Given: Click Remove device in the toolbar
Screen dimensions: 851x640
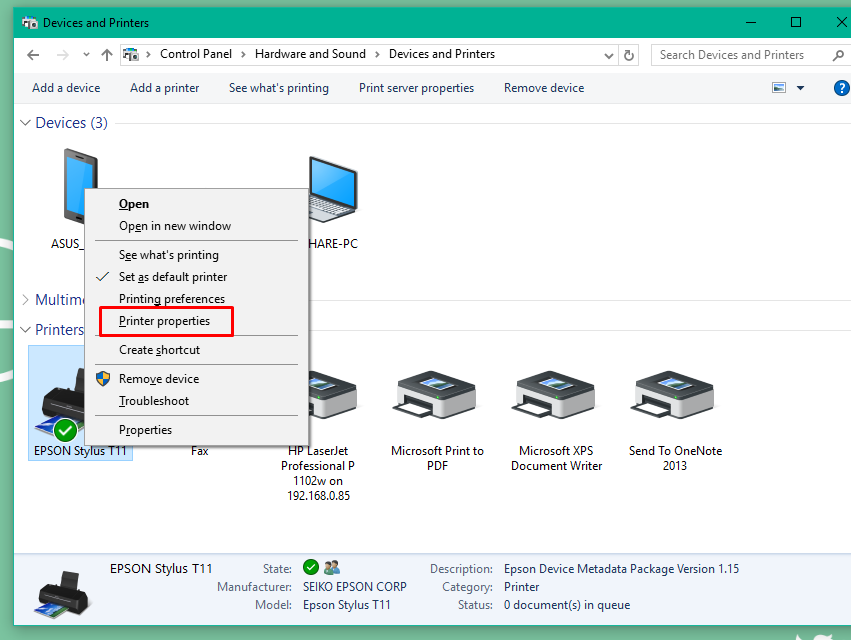Looking at the screenshot, I should [x=544, y=88].
